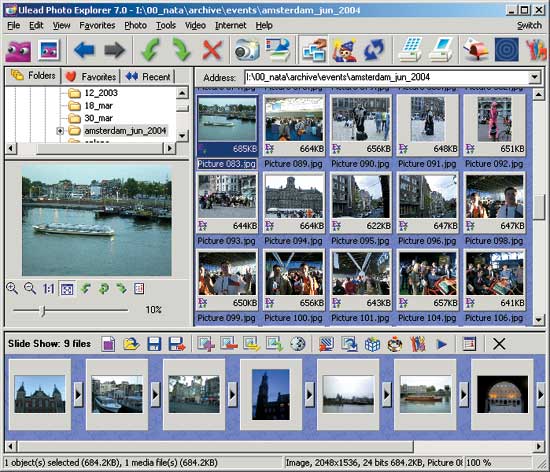The width and height of the screenshot is (550, 472).
Task: Select thumbnail Picture 099.jpg
Action: pos(227,279)
